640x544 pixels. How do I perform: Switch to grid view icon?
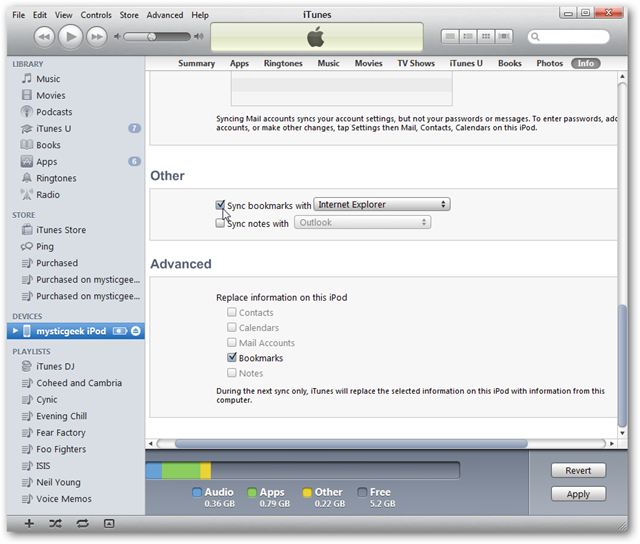click(486, 37)
